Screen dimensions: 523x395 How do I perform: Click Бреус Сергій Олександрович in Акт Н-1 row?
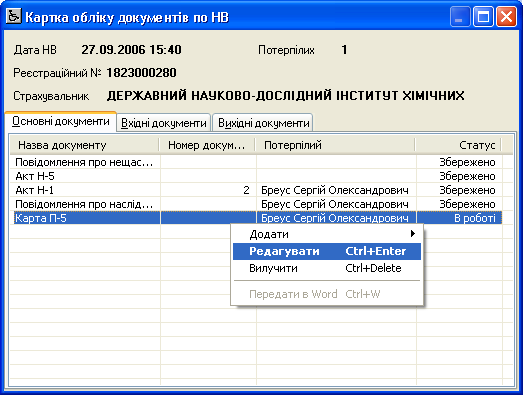(335, 190)
